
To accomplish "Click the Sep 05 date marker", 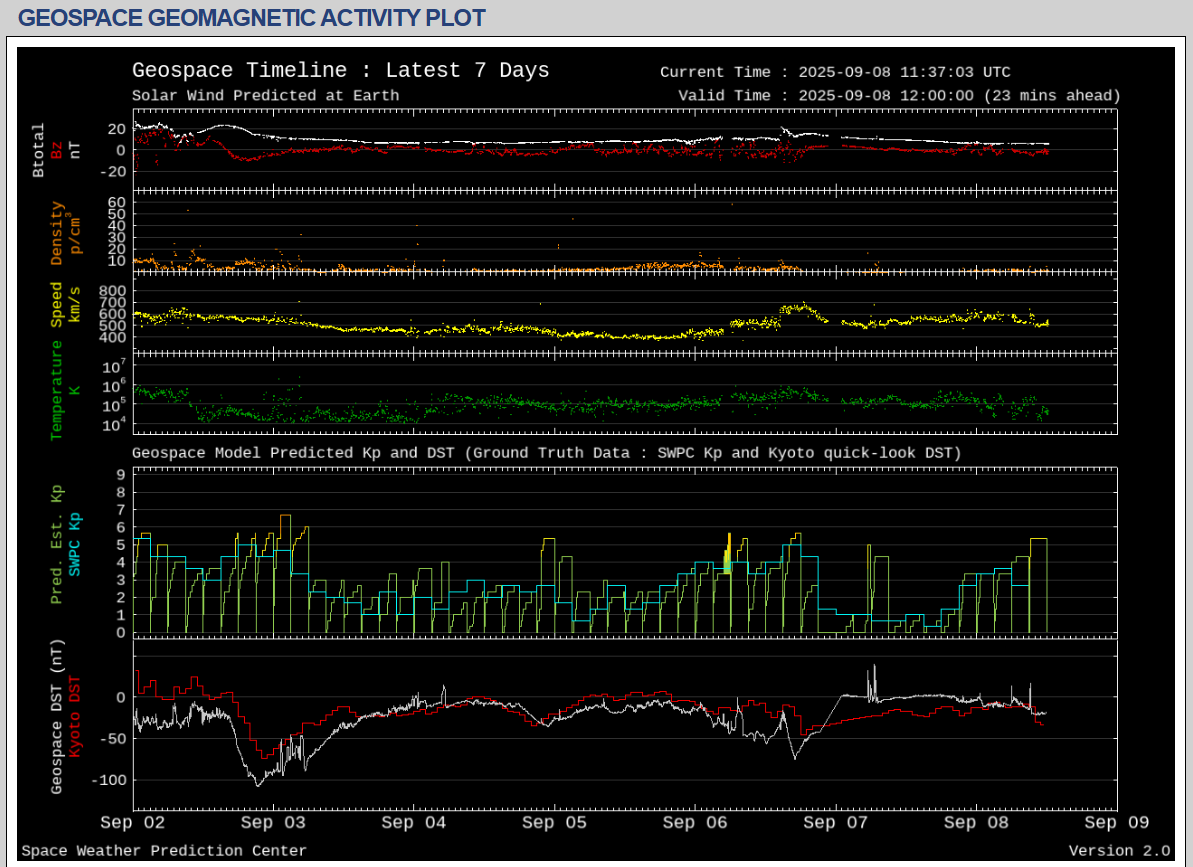I will (x=554, y=823).
